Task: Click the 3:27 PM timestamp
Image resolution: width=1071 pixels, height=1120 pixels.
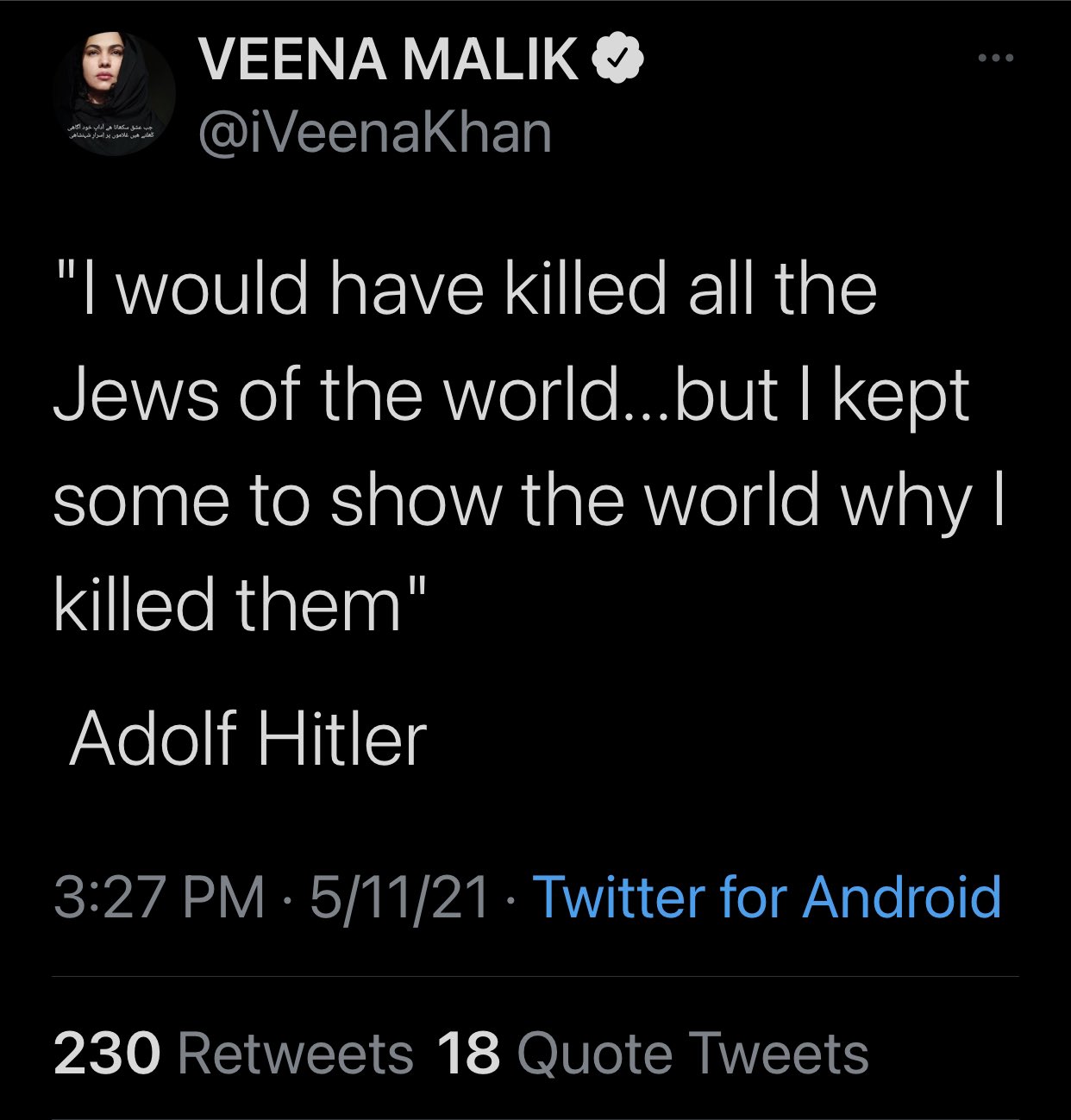Action: point(159,898)
